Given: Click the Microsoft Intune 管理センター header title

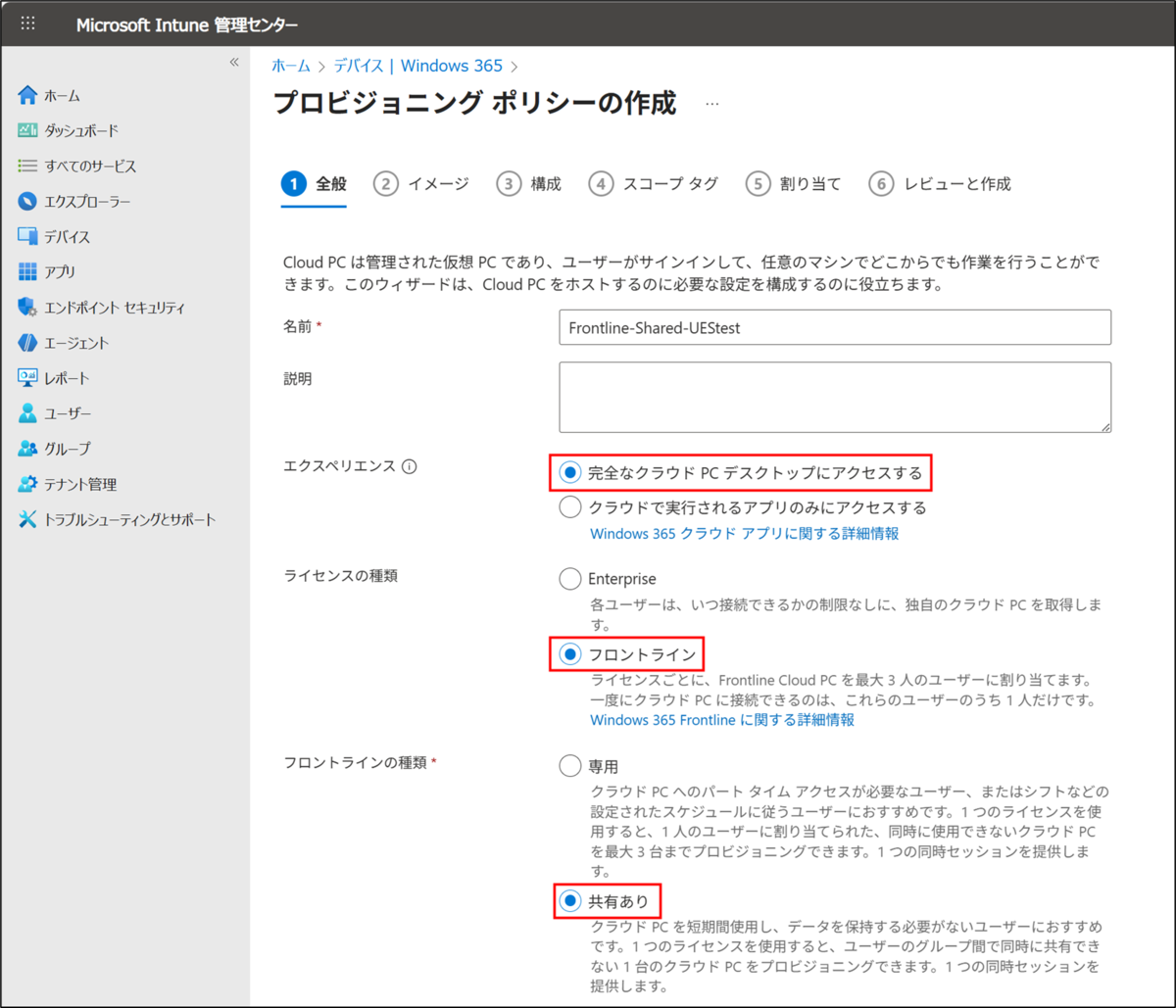Looking at the screenshot, I should pos(187,24).
